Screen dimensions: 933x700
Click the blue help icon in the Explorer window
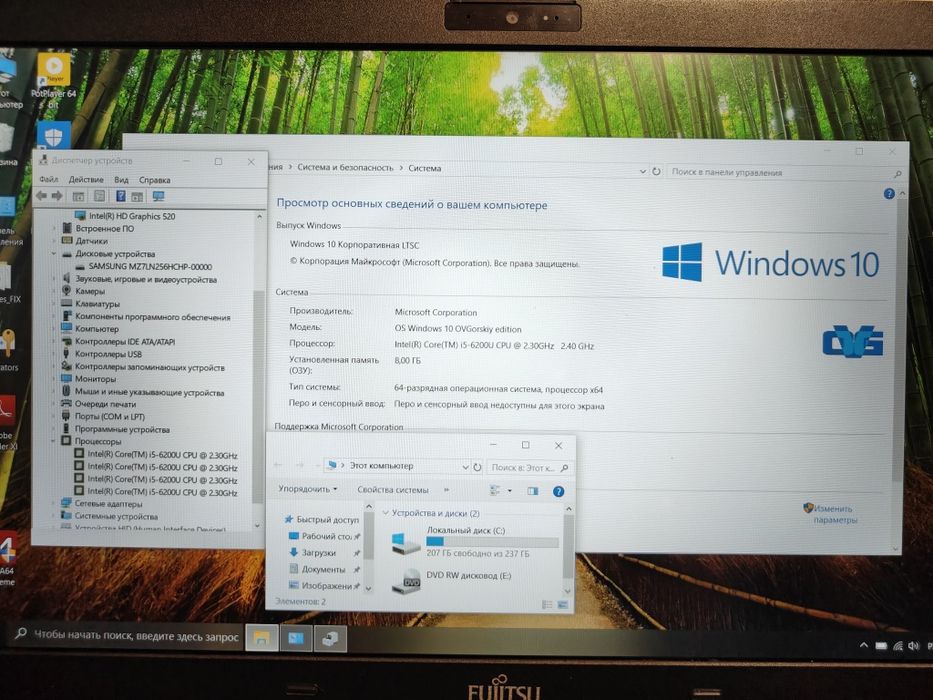click(558, 491)
